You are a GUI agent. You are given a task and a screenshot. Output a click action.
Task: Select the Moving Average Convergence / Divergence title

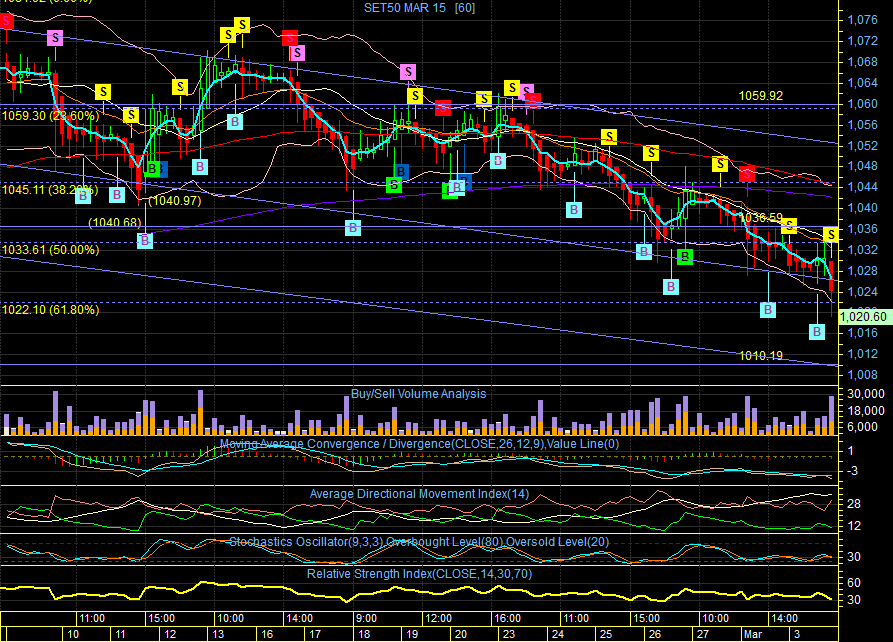(419, 444)
